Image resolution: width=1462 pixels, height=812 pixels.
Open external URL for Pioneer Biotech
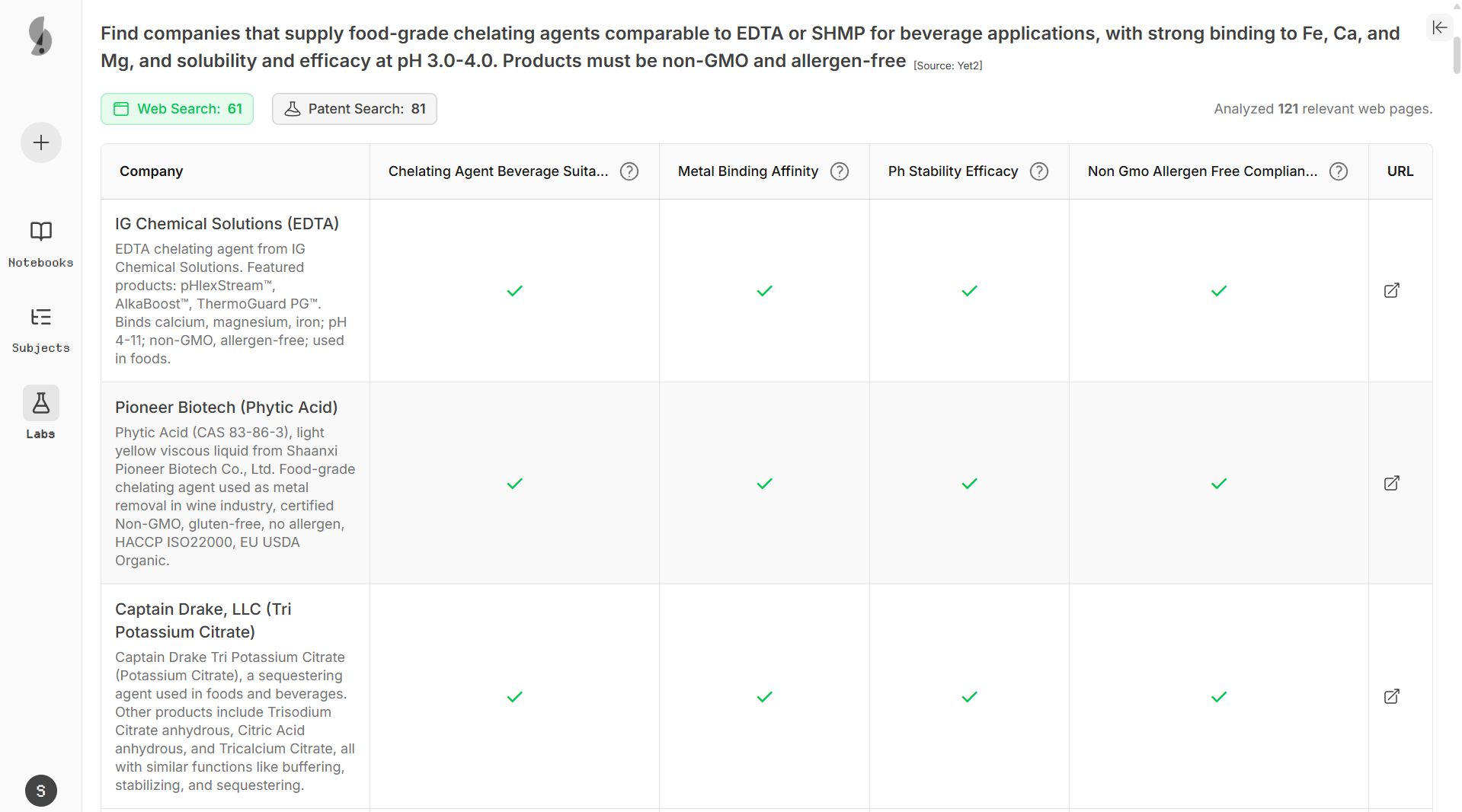tap(1391, 483)
